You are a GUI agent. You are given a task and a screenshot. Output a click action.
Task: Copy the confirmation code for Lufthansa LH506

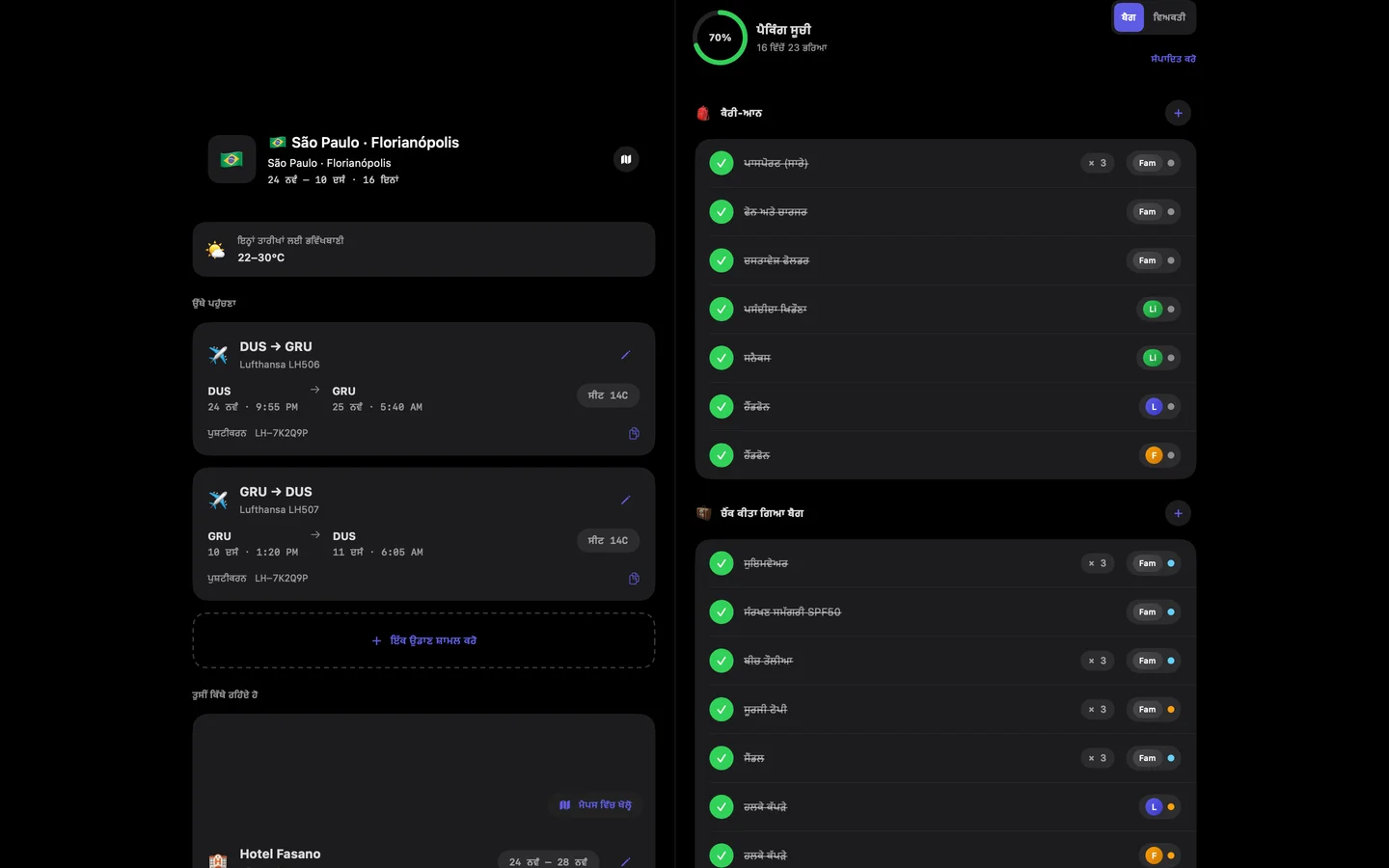[x=634, y=433]
